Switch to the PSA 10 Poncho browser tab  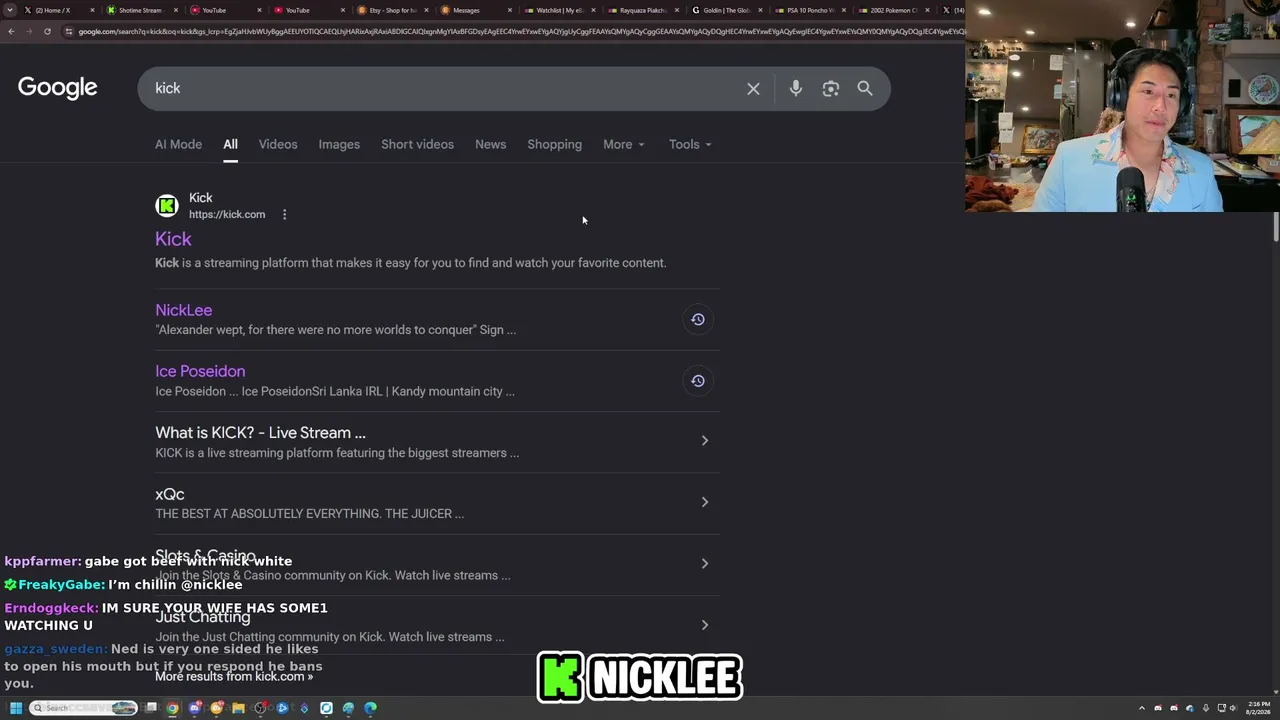click(x=809, y=10)
